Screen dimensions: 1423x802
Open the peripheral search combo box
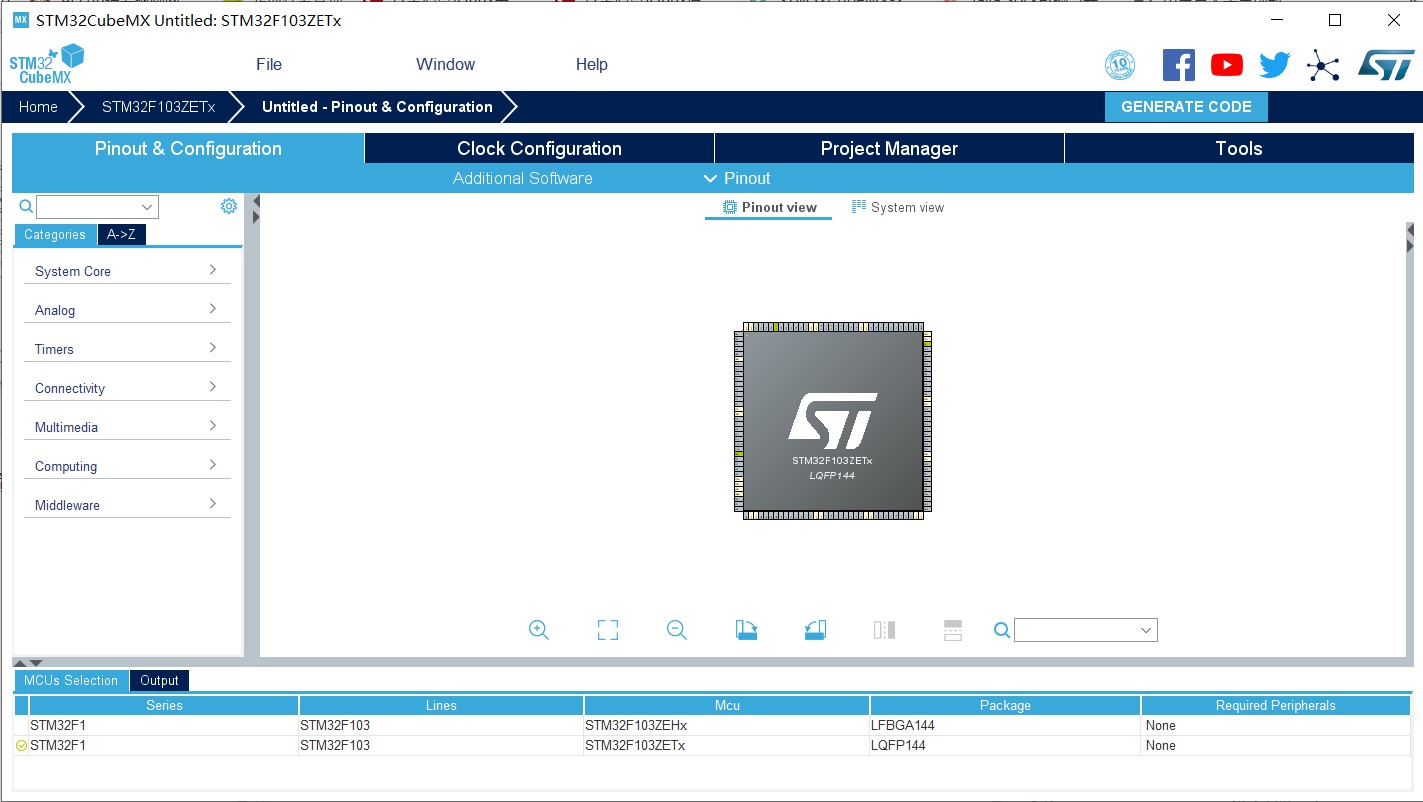97,207
